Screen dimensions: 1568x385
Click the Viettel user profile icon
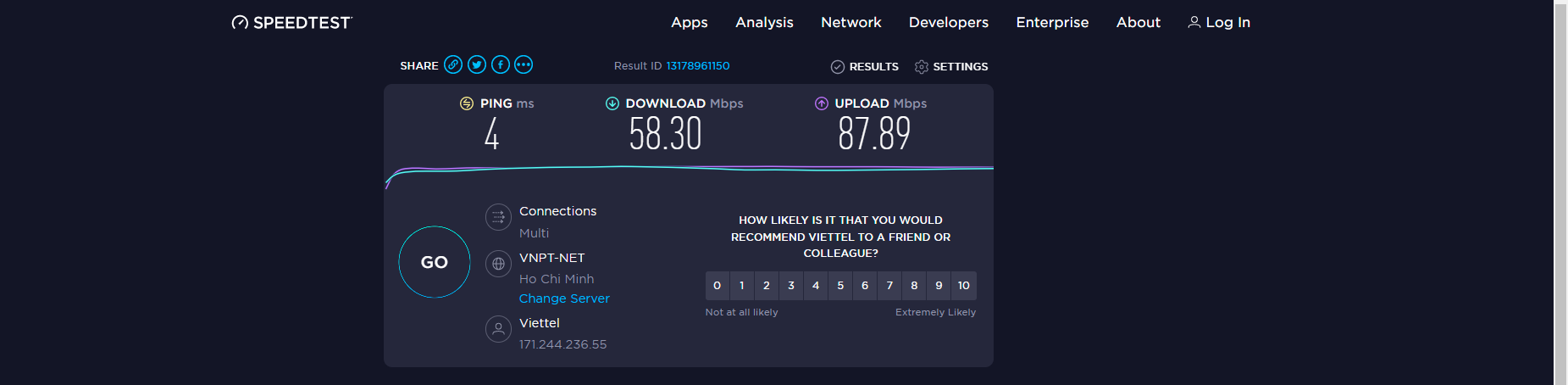pos(498,329)
